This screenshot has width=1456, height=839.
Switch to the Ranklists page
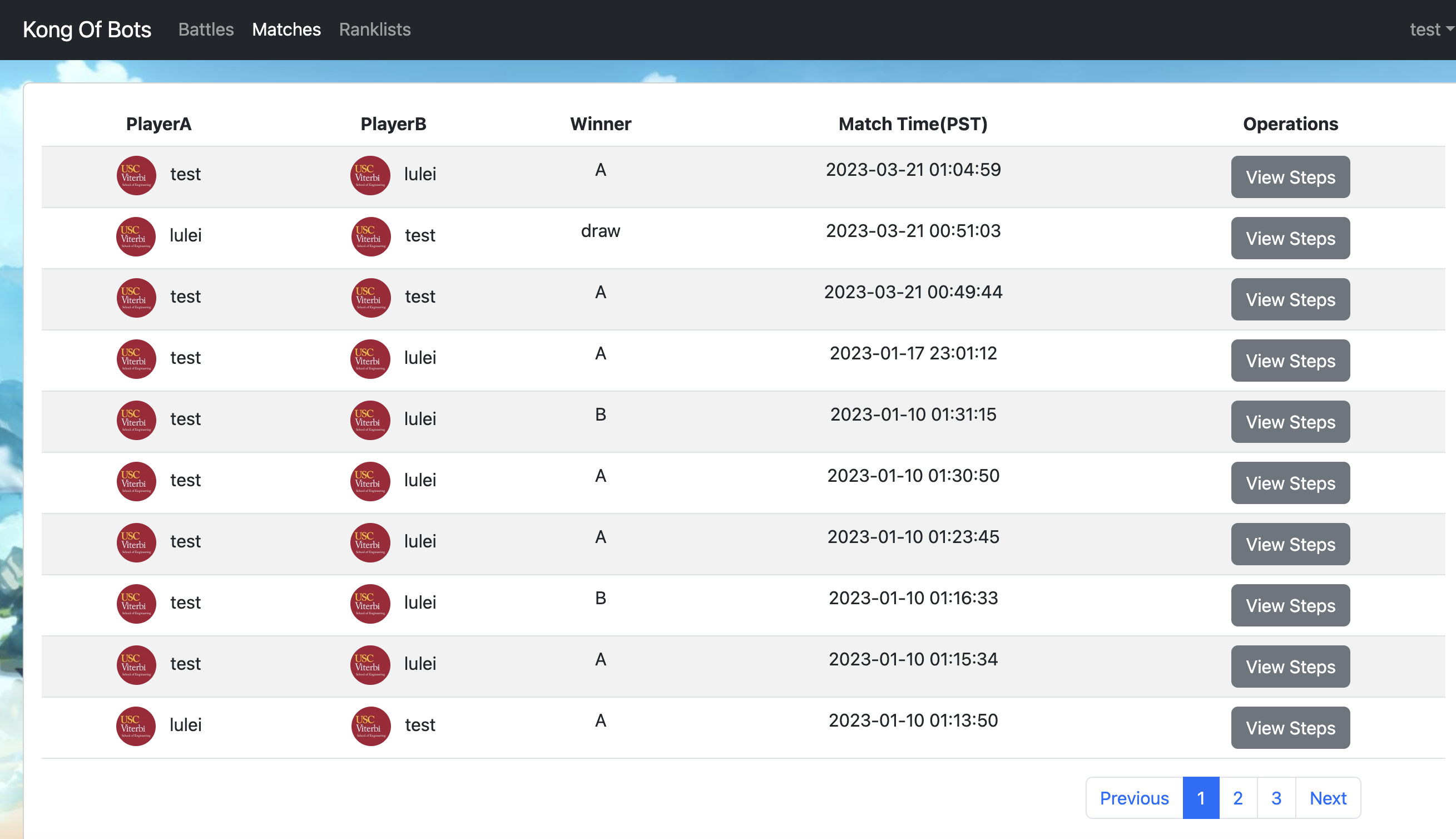point(374,29)
